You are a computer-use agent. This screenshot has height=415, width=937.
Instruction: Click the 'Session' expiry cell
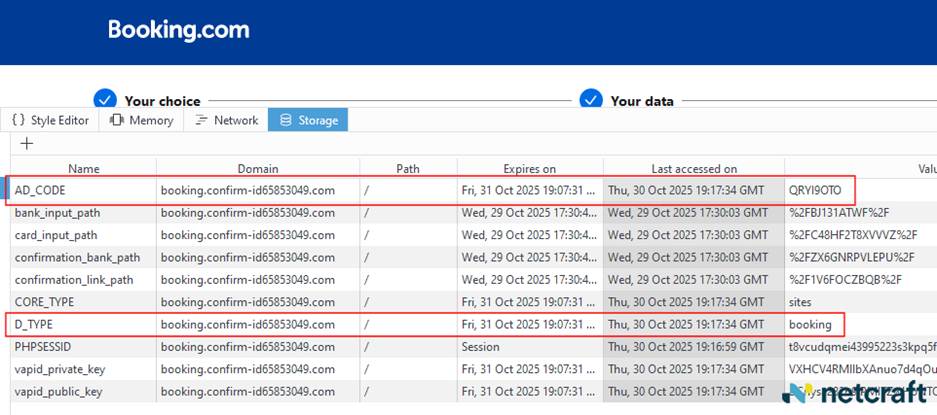480,347
